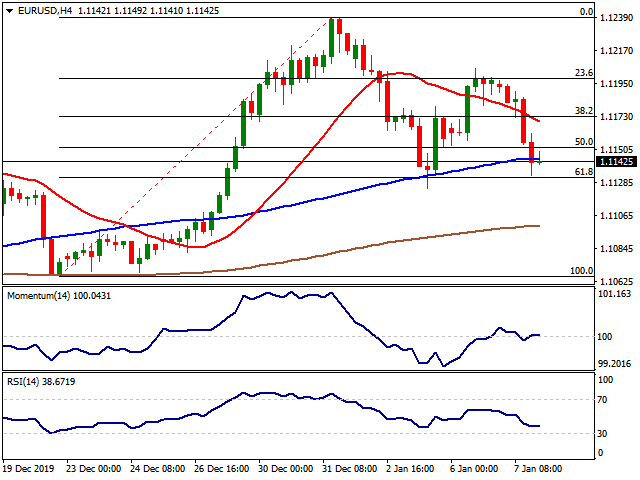Click the 1.12170 price axis value
This screenshot has height=480, width=640.
click(x=616, y=51)
